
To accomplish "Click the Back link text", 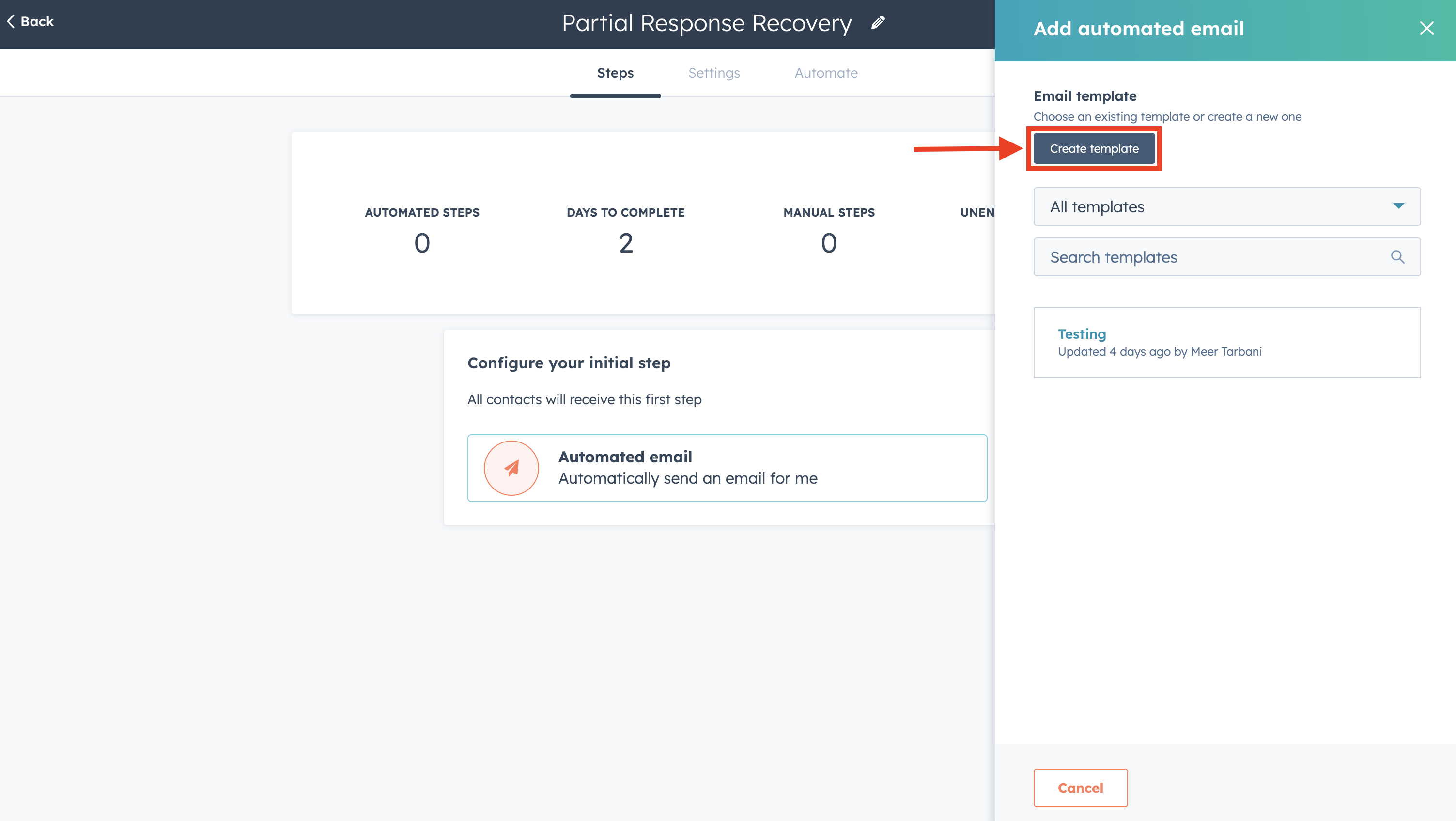I will click(x=37, y=21).
